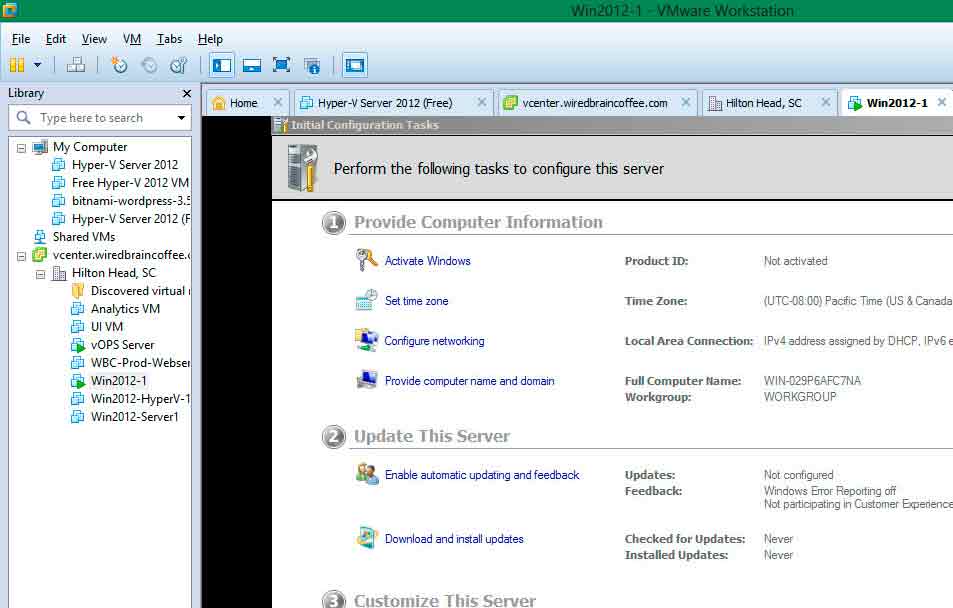The width and height of the screenshot is (953, 608).
Task: Select Analytics VM in library
Action: 125,308
